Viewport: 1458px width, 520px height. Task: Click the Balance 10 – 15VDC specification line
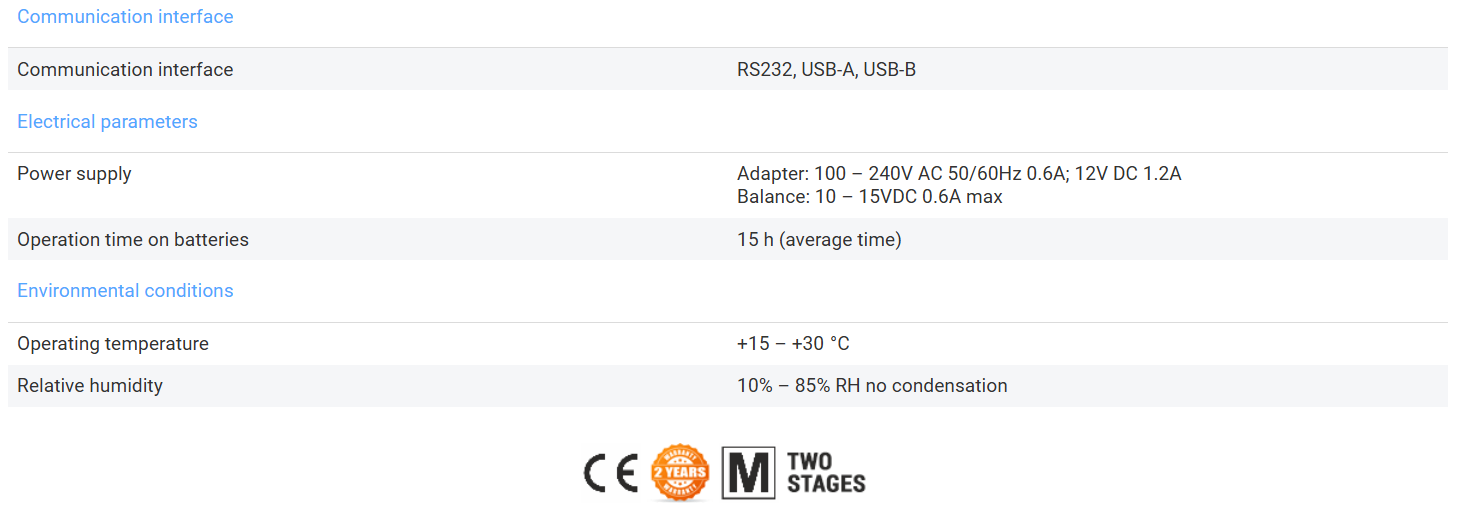coord(869,197)
